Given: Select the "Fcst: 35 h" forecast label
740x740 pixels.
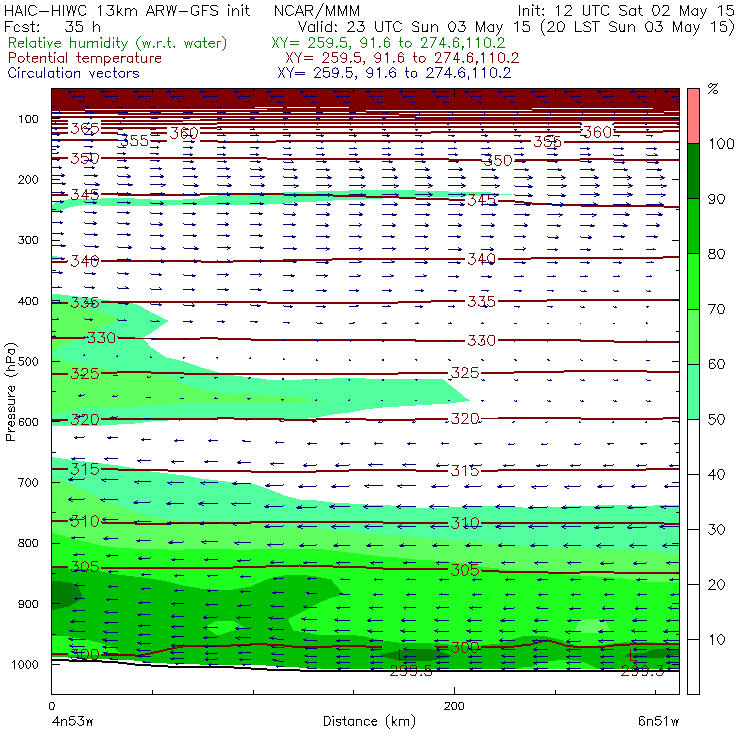Looking at the screenshot, I should (52, 26).
